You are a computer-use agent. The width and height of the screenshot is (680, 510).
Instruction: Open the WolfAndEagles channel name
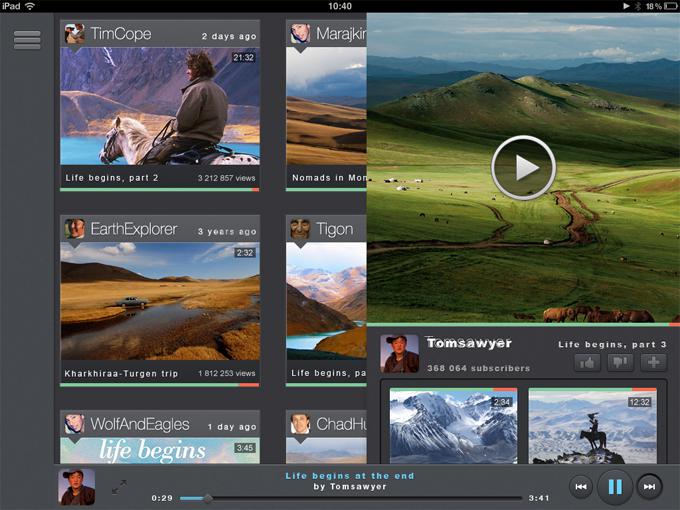click(140, 424)
